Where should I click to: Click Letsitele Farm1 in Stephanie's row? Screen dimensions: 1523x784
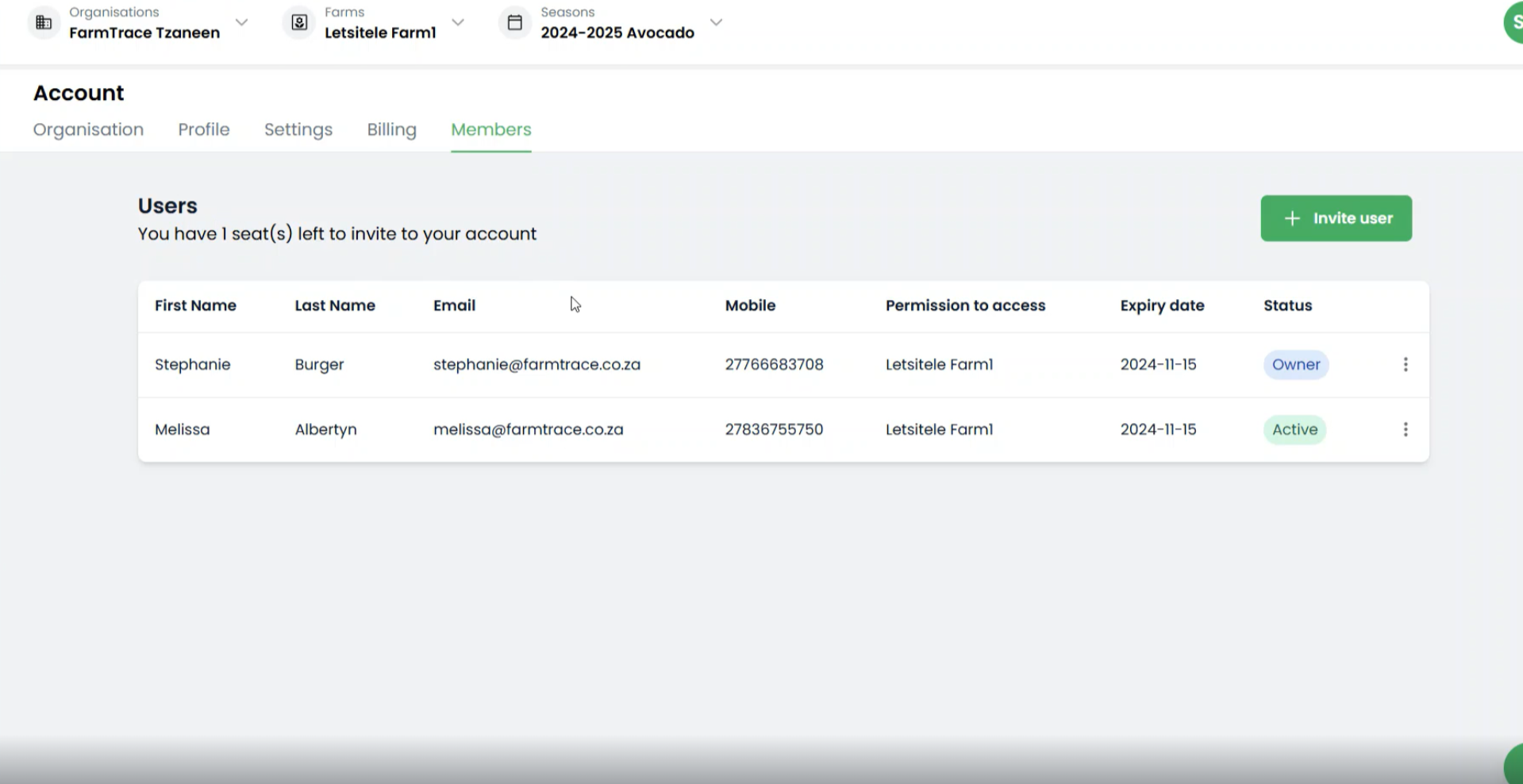939,364
